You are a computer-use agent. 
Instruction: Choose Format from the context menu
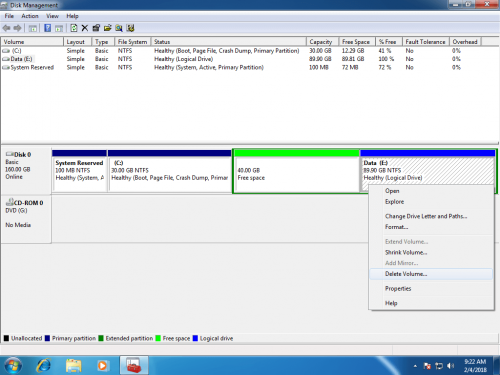click(431, 227)
